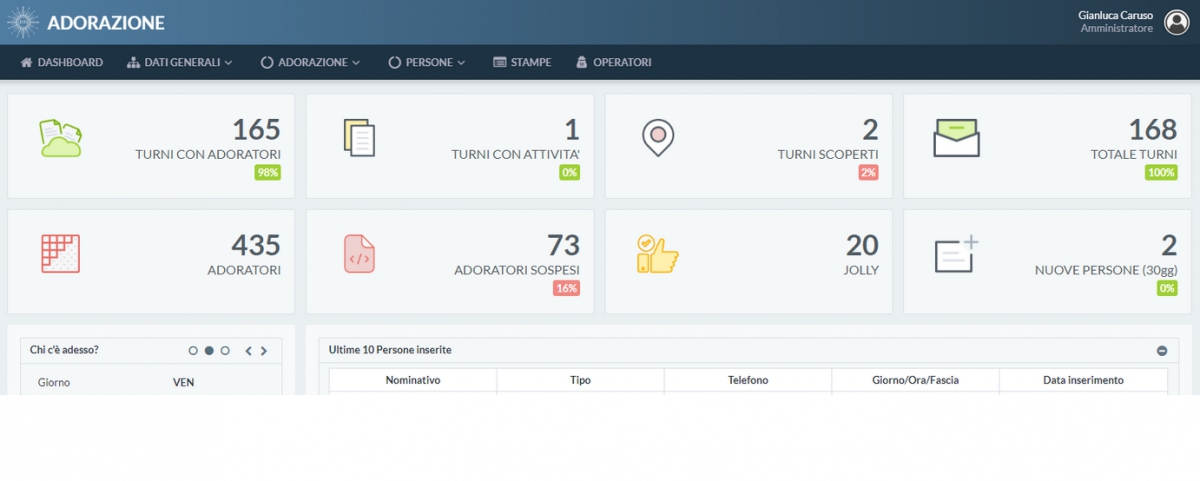Click the envelope icon for Totale Turni
This screenshot has width=1200, height=481.
coord(956,138)
